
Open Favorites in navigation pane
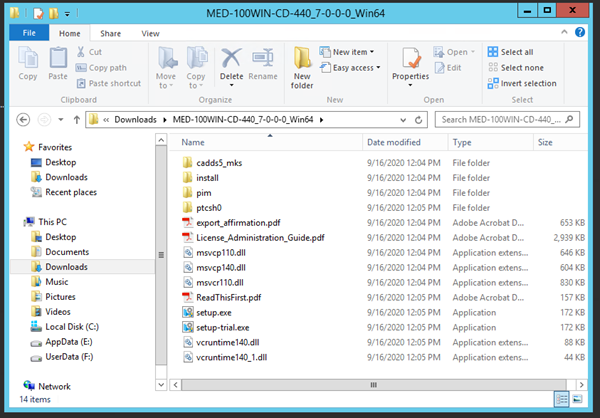55,147
